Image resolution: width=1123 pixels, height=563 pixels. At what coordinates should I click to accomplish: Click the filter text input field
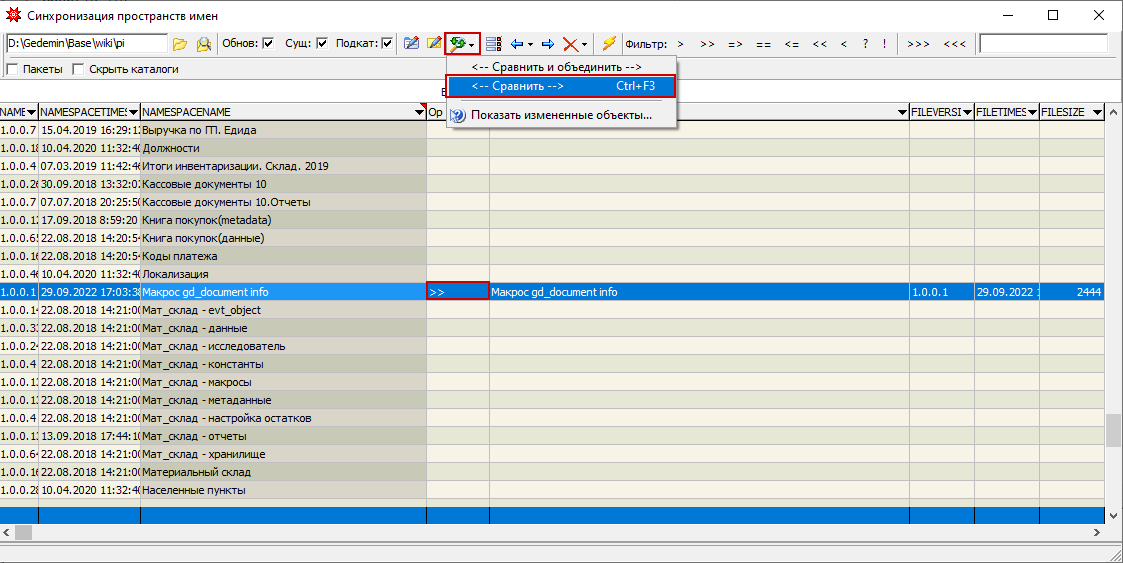[1043, 44]
